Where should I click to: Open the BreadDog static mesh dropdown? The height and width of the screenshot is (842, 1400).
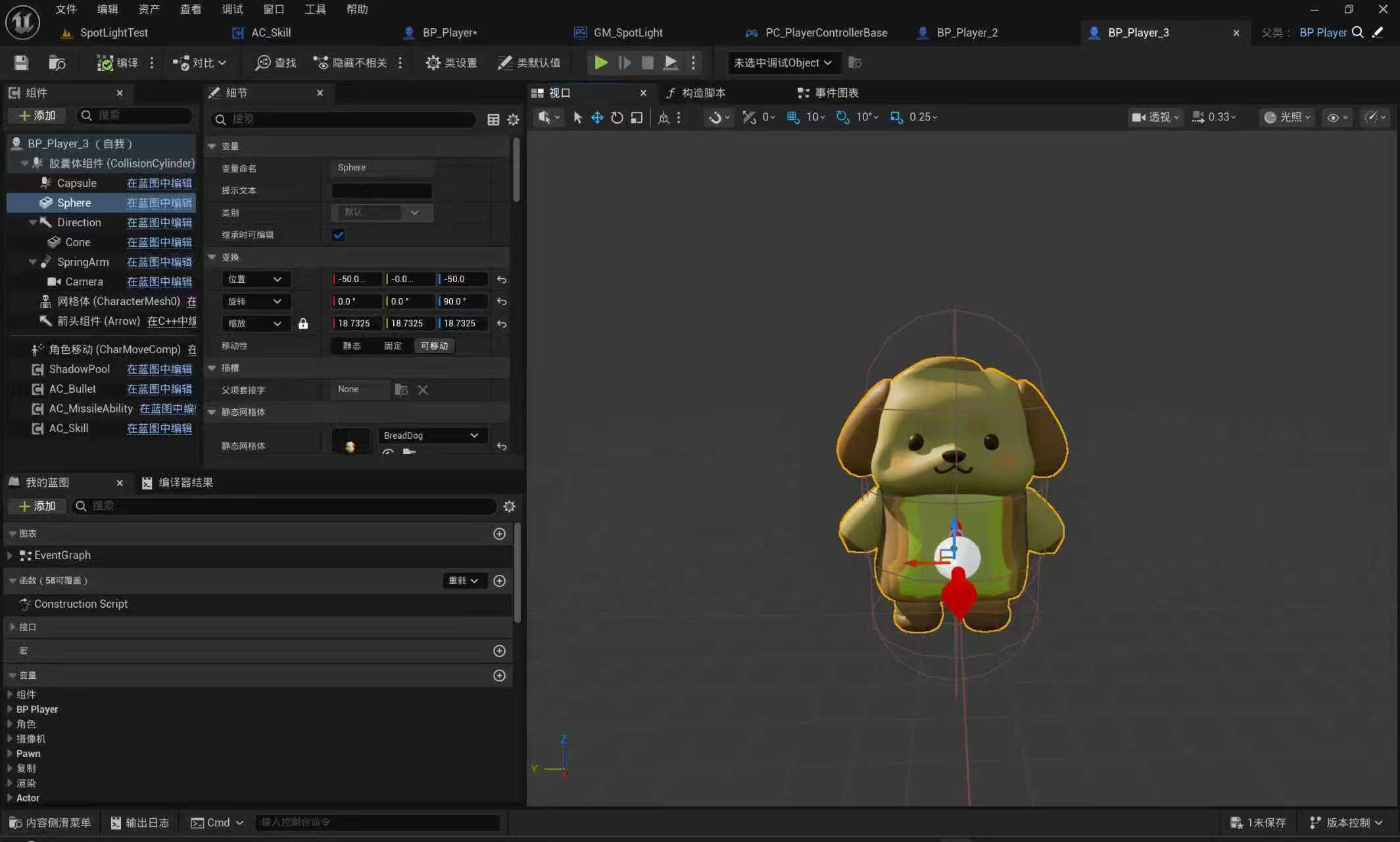(x=431, y=435)
